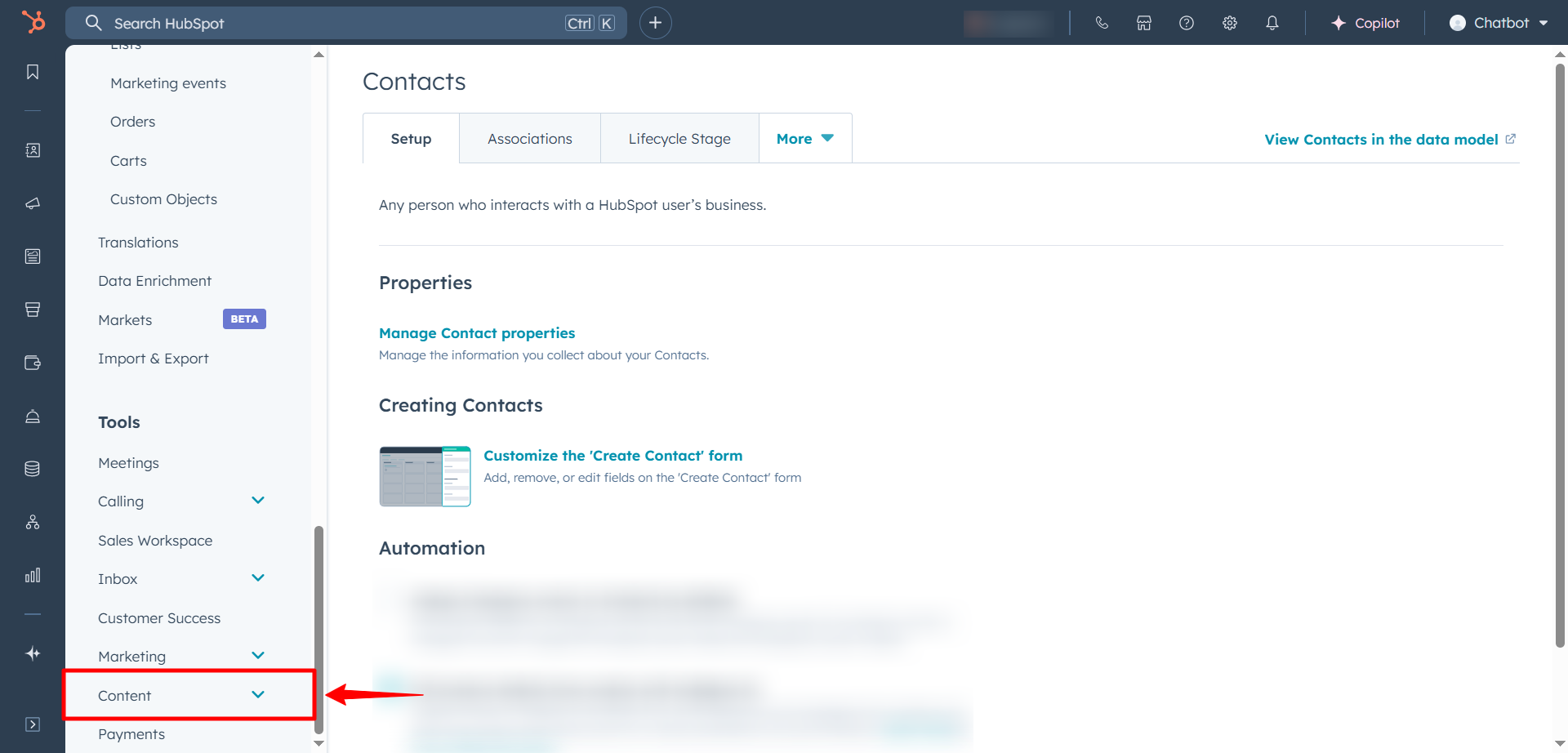Open Marketing events in settings sidebar
Screen dimensions: 1568x753
pyautogui.click(x=168, y=83)
